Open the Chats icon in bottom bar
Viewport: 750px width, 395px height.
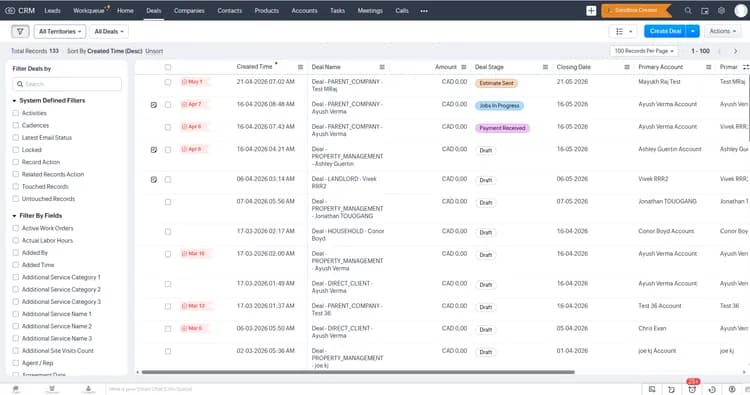coord(16,389)
